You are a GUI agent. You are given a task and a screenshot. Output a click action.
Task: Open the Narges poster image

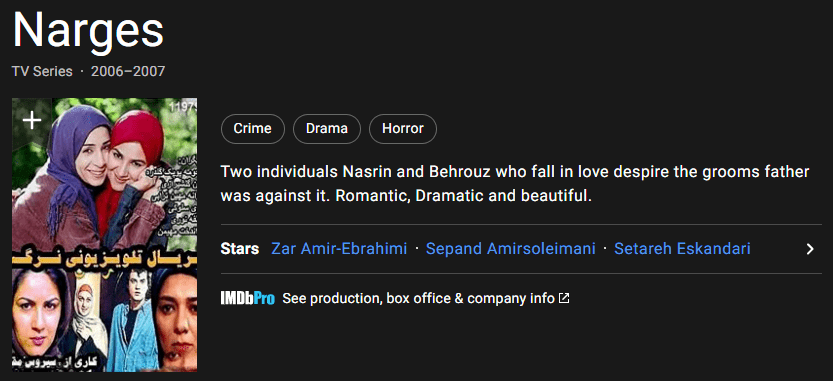105,235
